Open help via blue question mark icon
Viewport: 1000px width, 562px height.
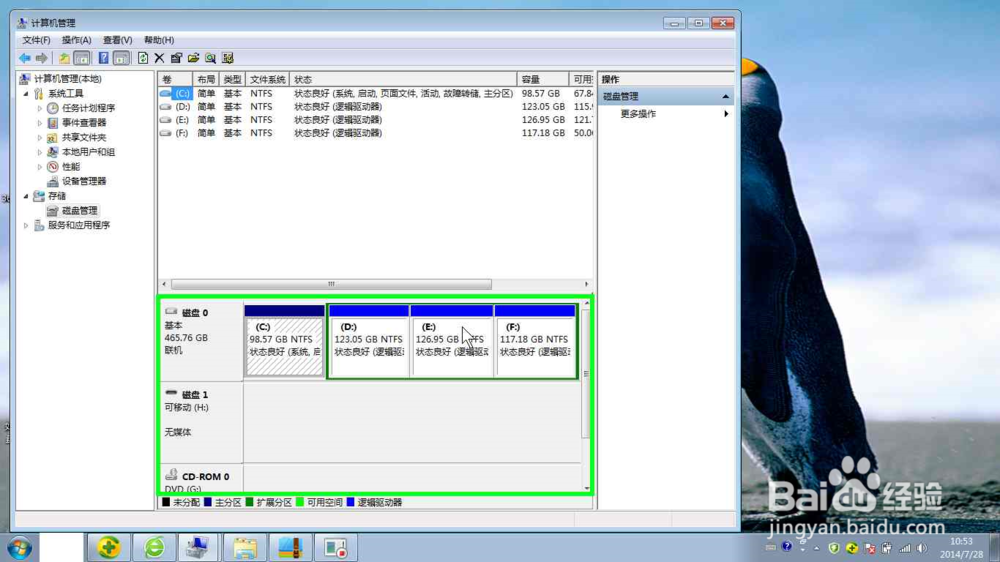103,58
